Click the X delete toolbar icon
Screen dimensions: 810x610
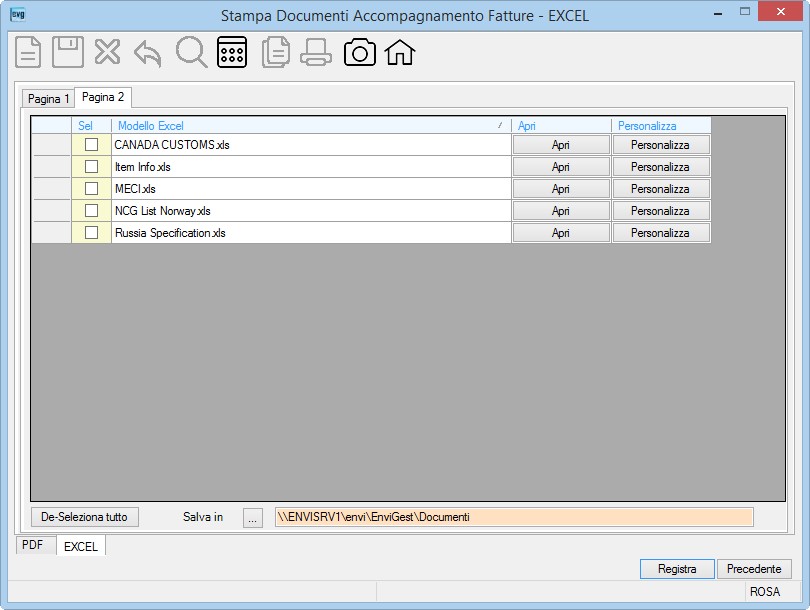coord(107,52)
